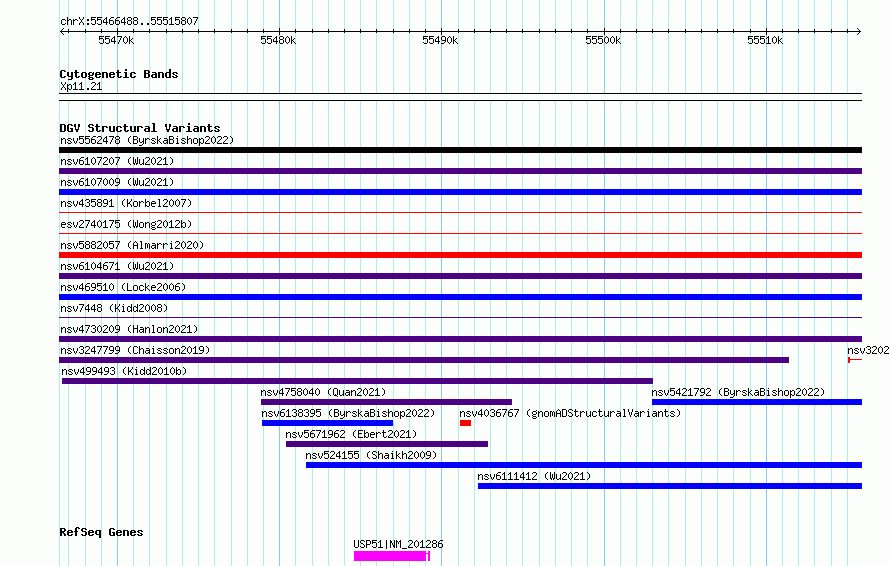
Task: Click the nsv6107009 (Wu2021) label
Action: [117, 182]
